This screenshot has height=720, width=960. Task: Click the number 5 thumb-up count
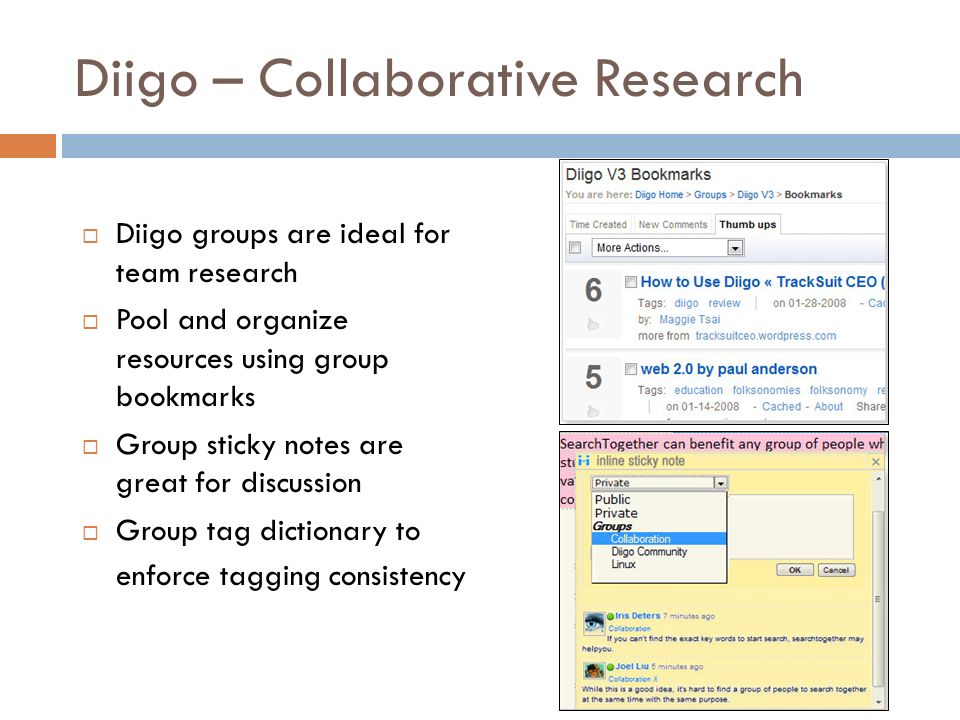[x=593, y=377]
